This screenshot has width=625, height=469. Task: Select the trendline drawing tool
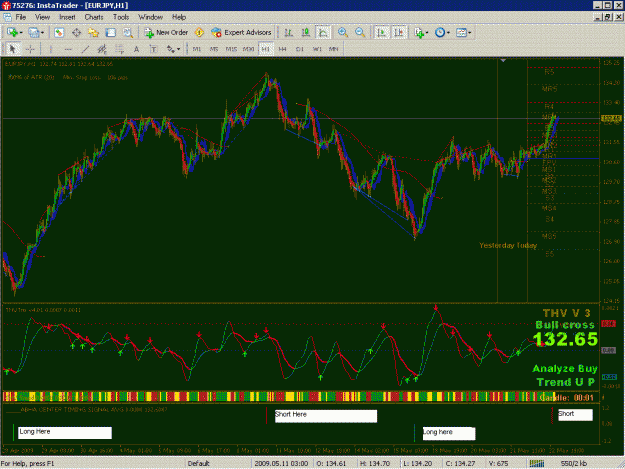[x=85, y=49]
